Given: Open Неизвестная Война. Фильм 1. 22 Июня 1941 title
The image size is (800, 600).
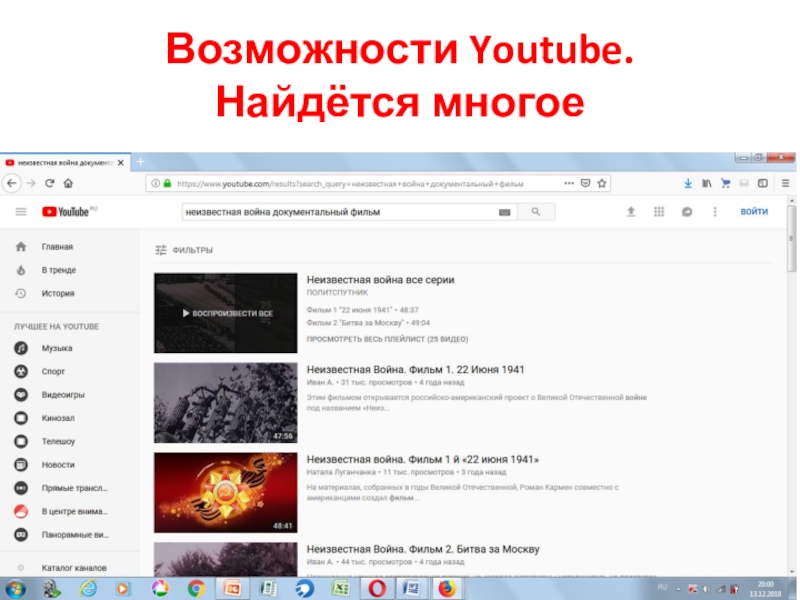Looking at the screenshot, I should (415, 369).
